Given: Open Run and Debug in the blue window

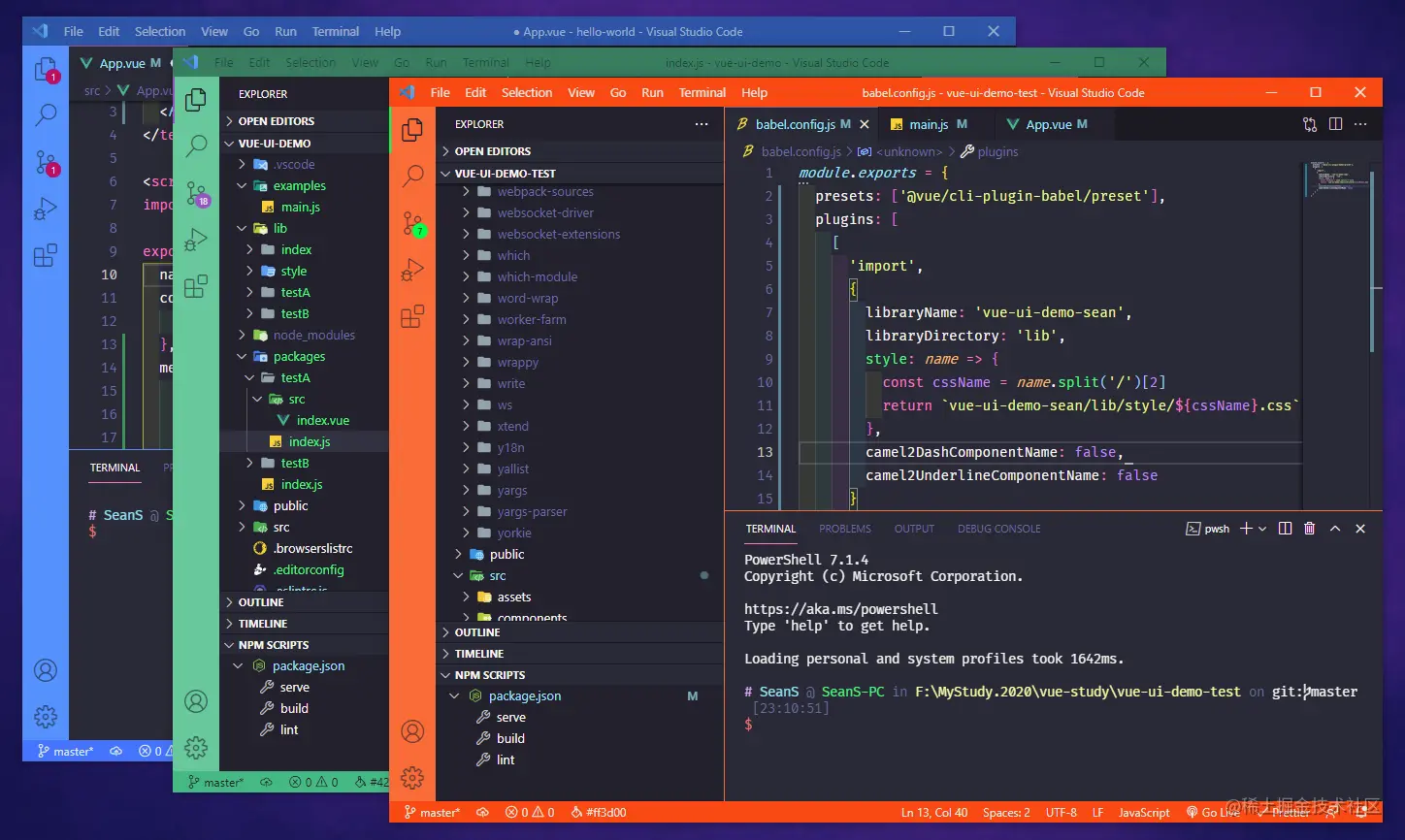Looking at the screenshot, I should pyautogui.click(x=46, y=209).
